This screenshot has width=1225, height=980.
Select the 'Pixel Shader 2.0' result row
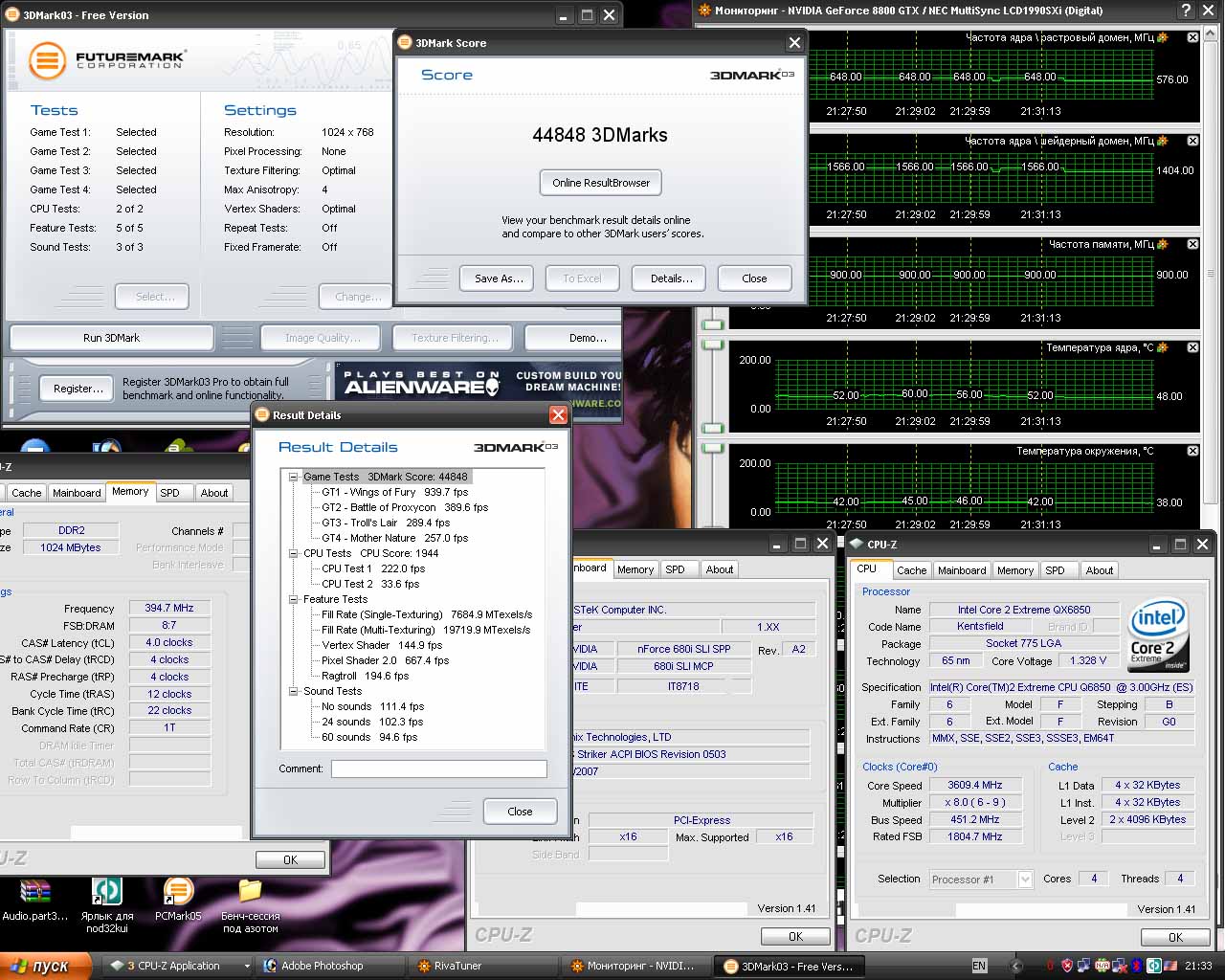point(385,660)
